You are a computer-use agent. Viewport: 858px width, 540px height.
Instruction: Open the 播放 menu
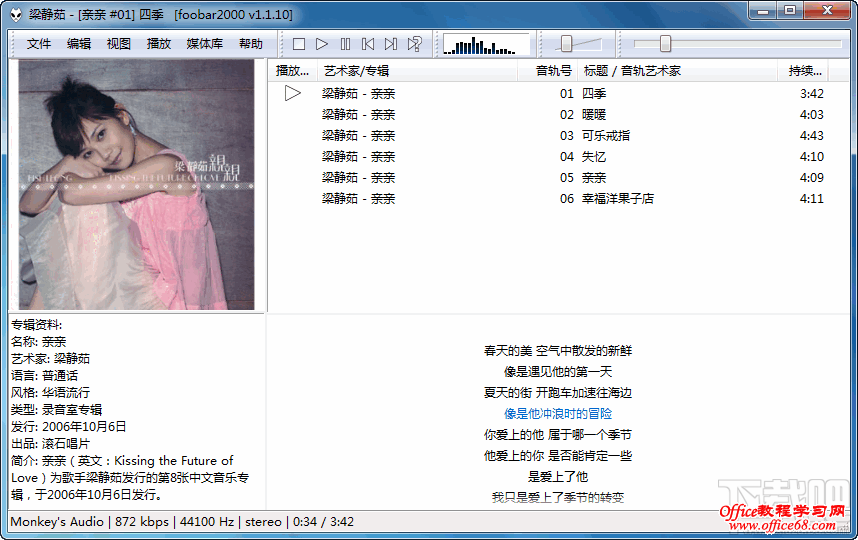point(159,44)
